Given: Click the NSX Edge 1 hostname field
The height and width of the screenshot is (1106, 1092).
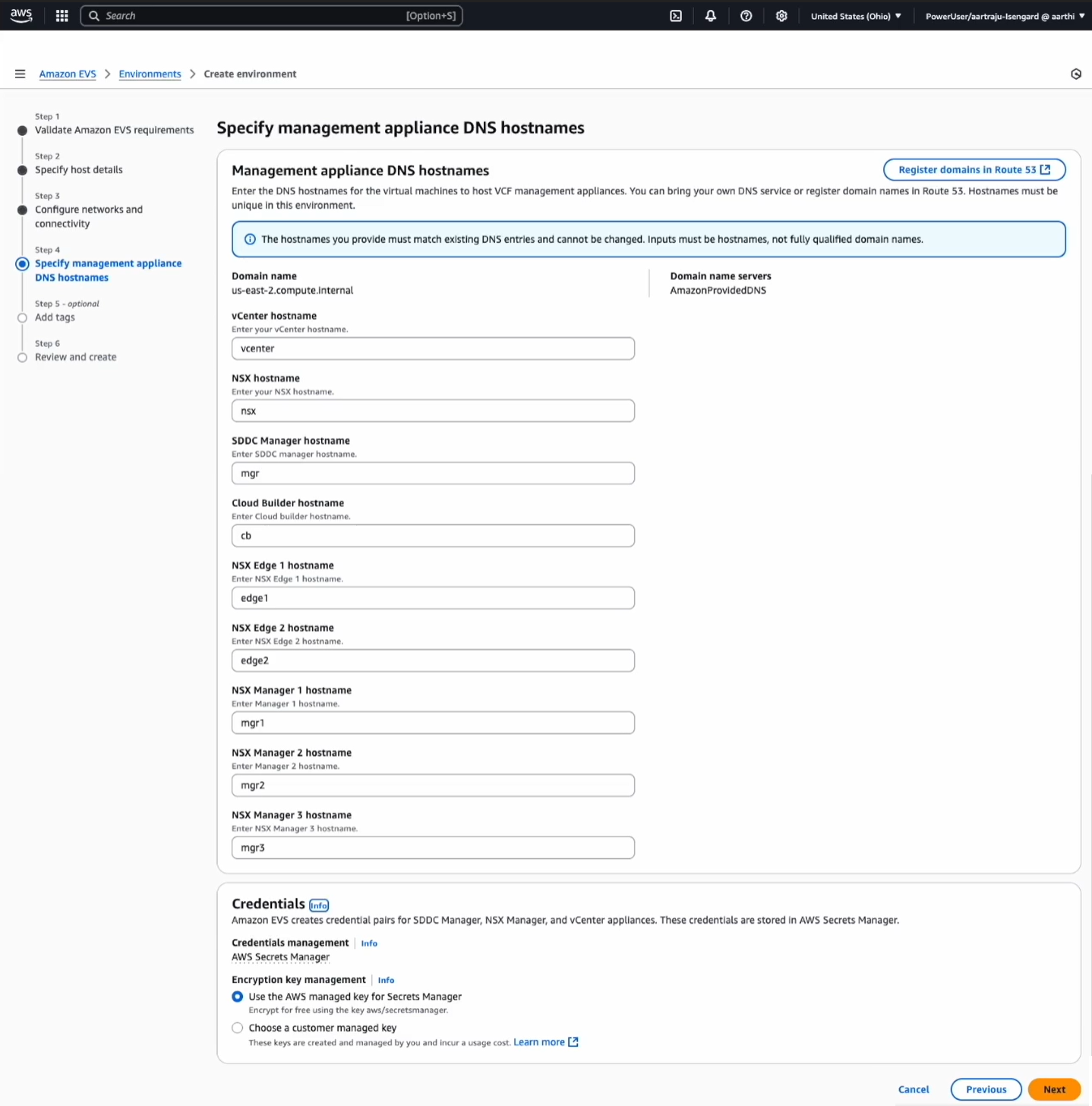Looking at the screenshot, I should tap(433, 598).
